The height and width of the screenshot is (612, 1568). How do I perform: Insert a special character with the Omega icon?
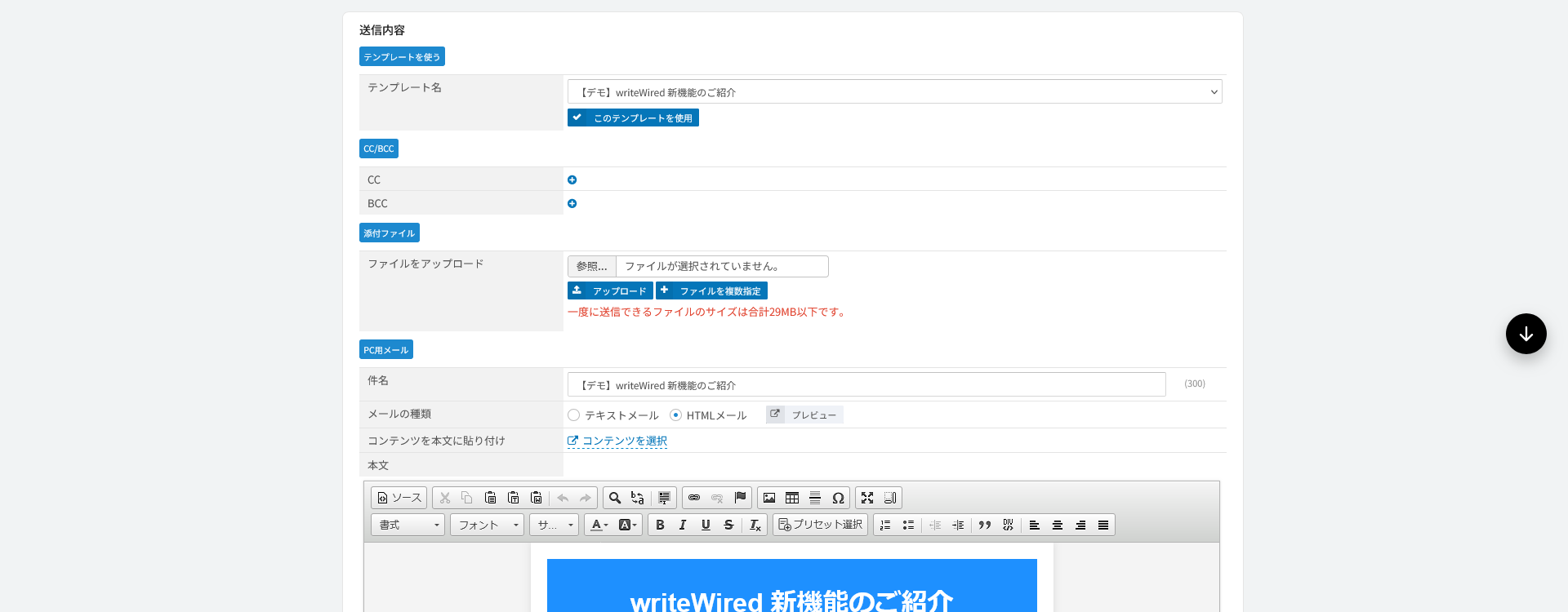point(838,498)
